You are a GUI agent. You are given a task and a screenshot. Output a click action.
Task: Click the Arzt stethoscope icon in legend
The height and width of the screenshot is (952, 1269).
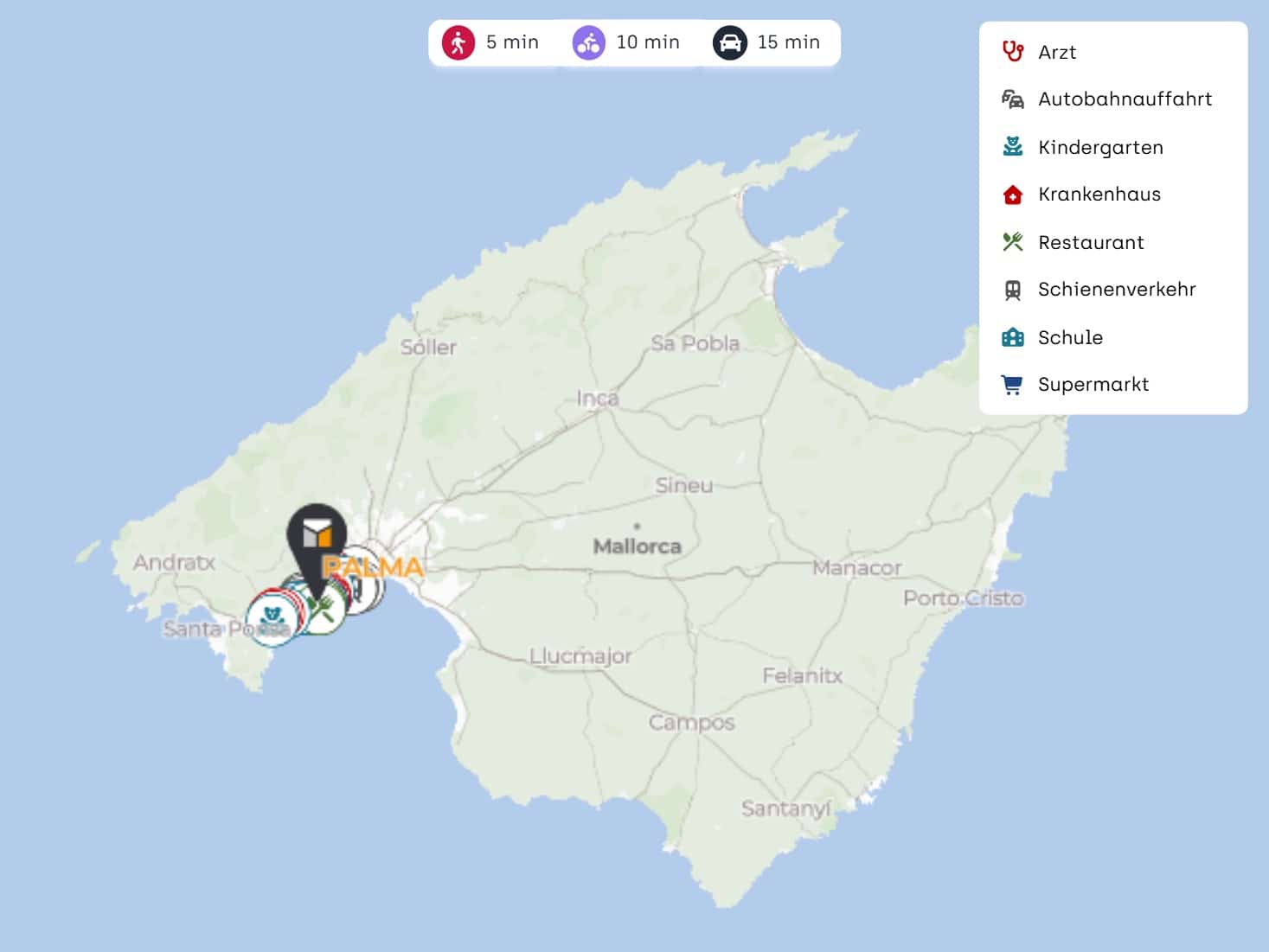pyautogui.click(x=1012, y=52)
